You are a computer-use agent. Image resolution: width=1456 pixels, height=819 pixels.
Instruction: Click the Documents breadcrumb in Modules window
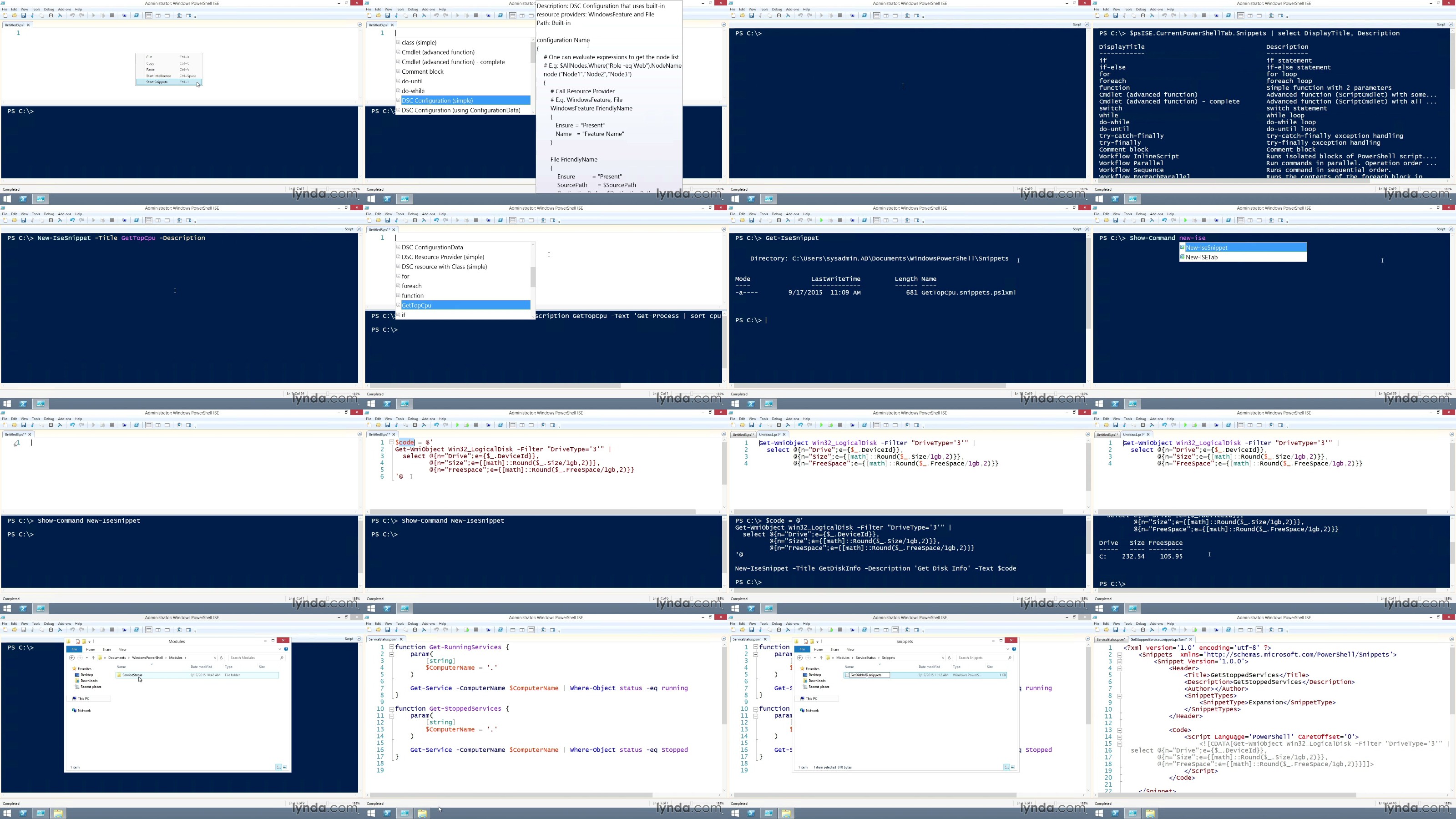click(117, 658)
